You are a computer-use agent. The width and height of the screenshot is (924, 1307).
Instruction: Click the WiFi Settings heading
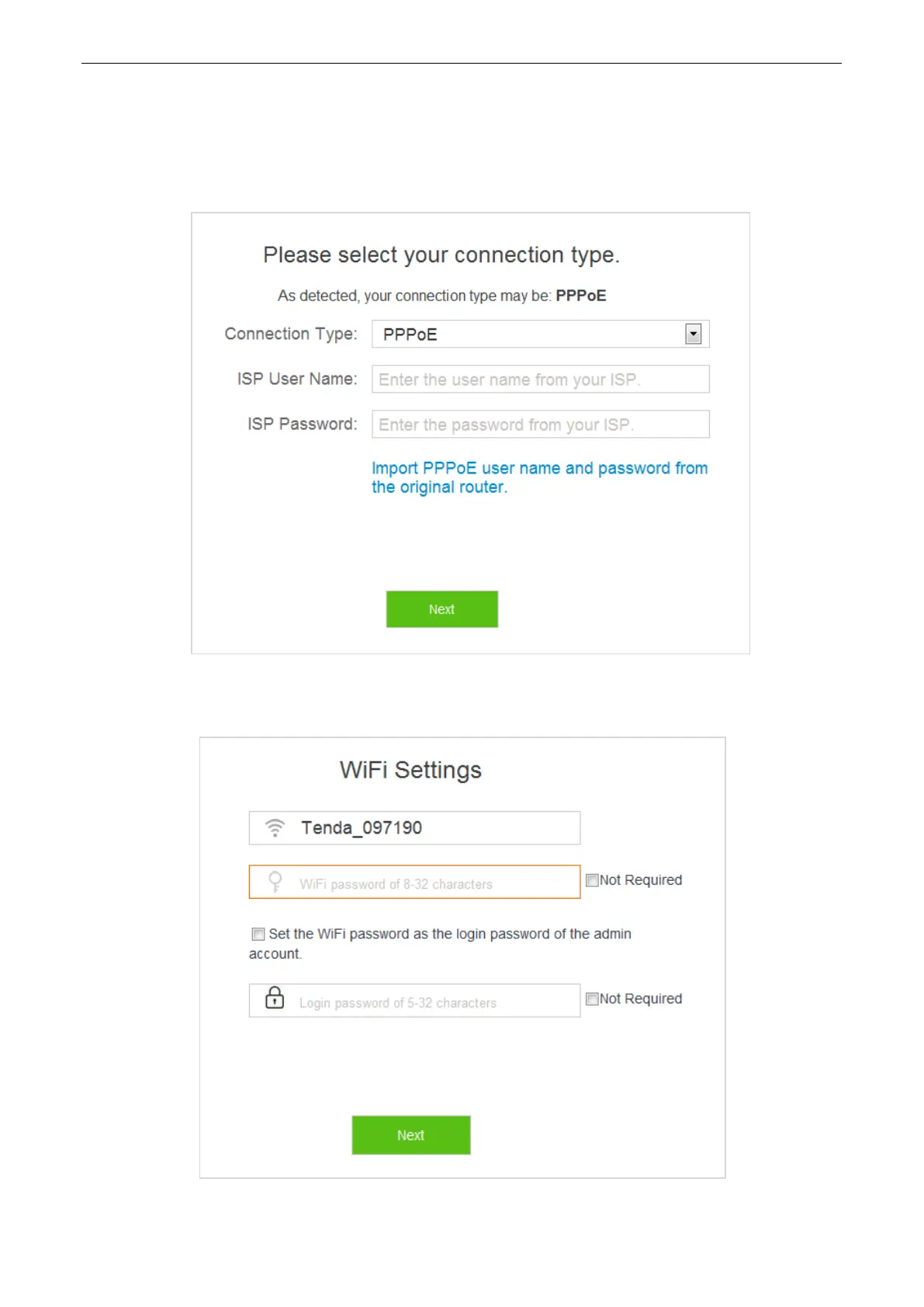410,770
